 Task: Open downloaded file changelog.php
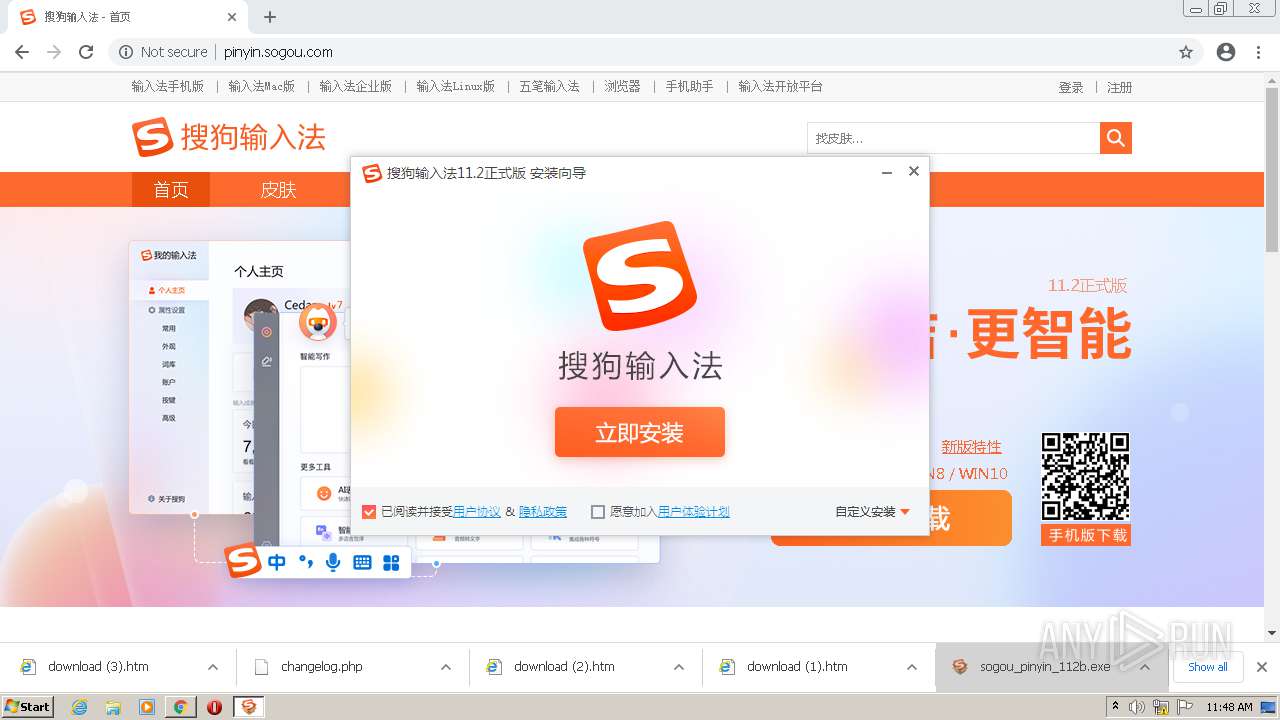click(321, 667)
